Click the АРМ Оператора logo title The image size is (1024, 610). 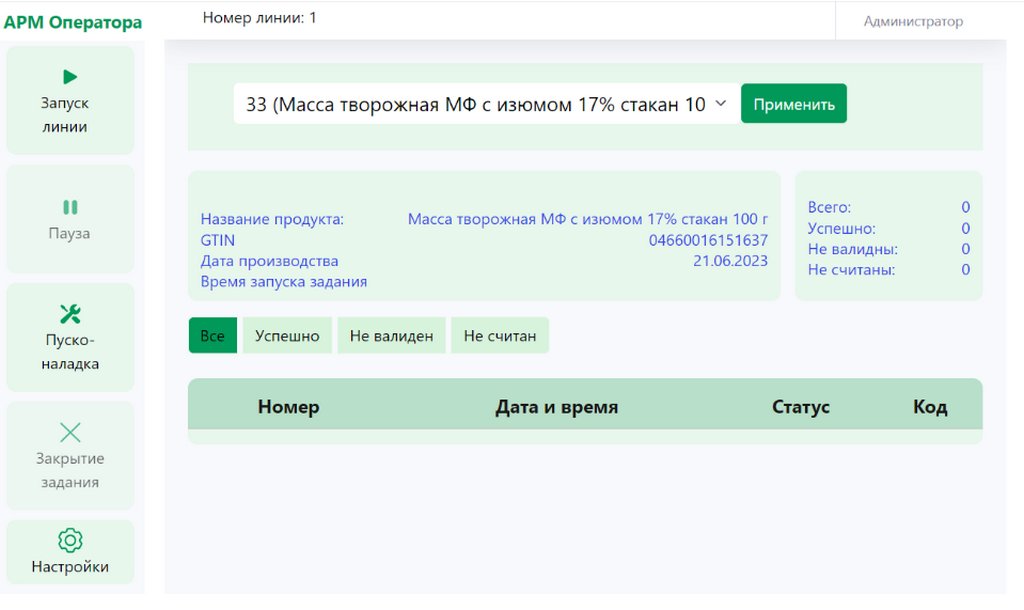pyautogui.click(x=72, y=22)
